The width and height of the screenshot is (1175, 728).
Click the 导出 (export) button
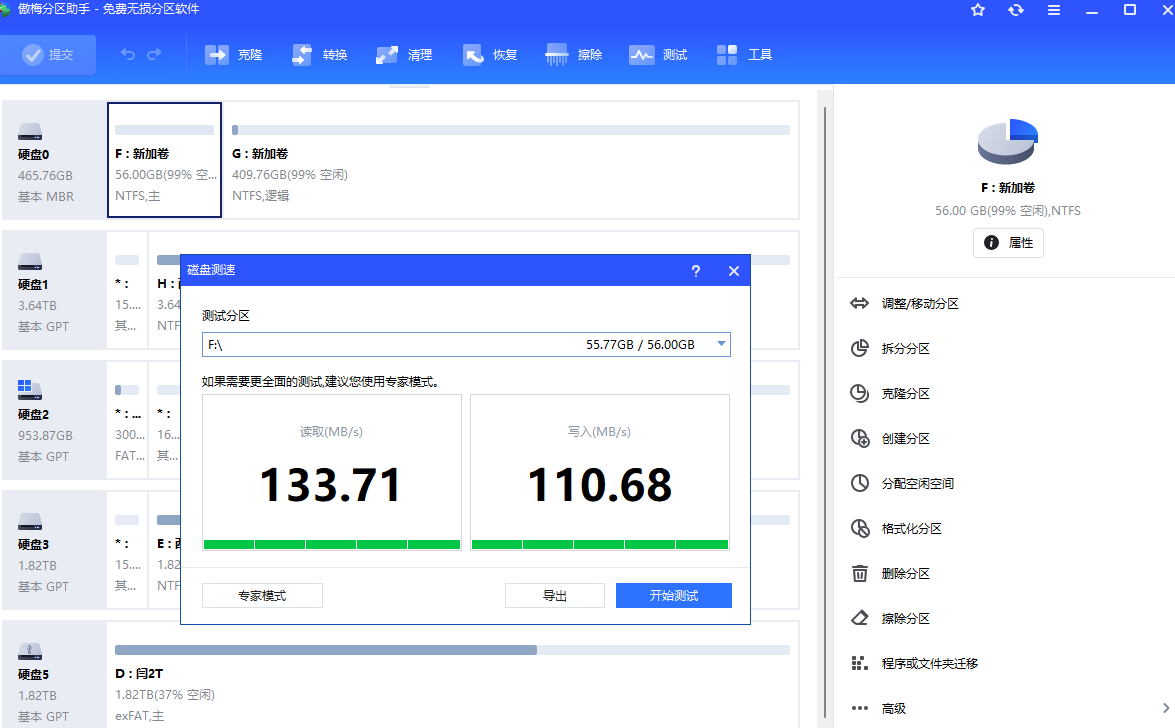pyautogui.click(x=555, y=596)
